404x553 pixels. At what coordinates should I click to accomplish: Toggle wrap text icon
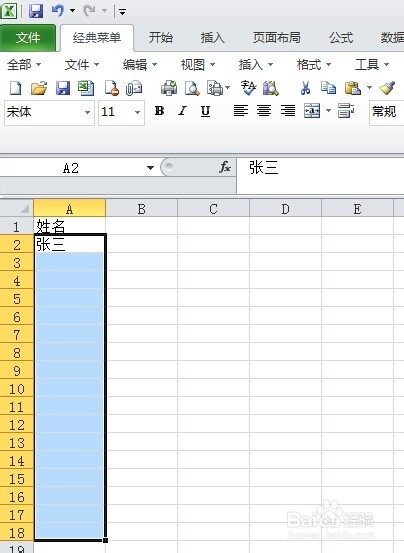tap(345, 111)
